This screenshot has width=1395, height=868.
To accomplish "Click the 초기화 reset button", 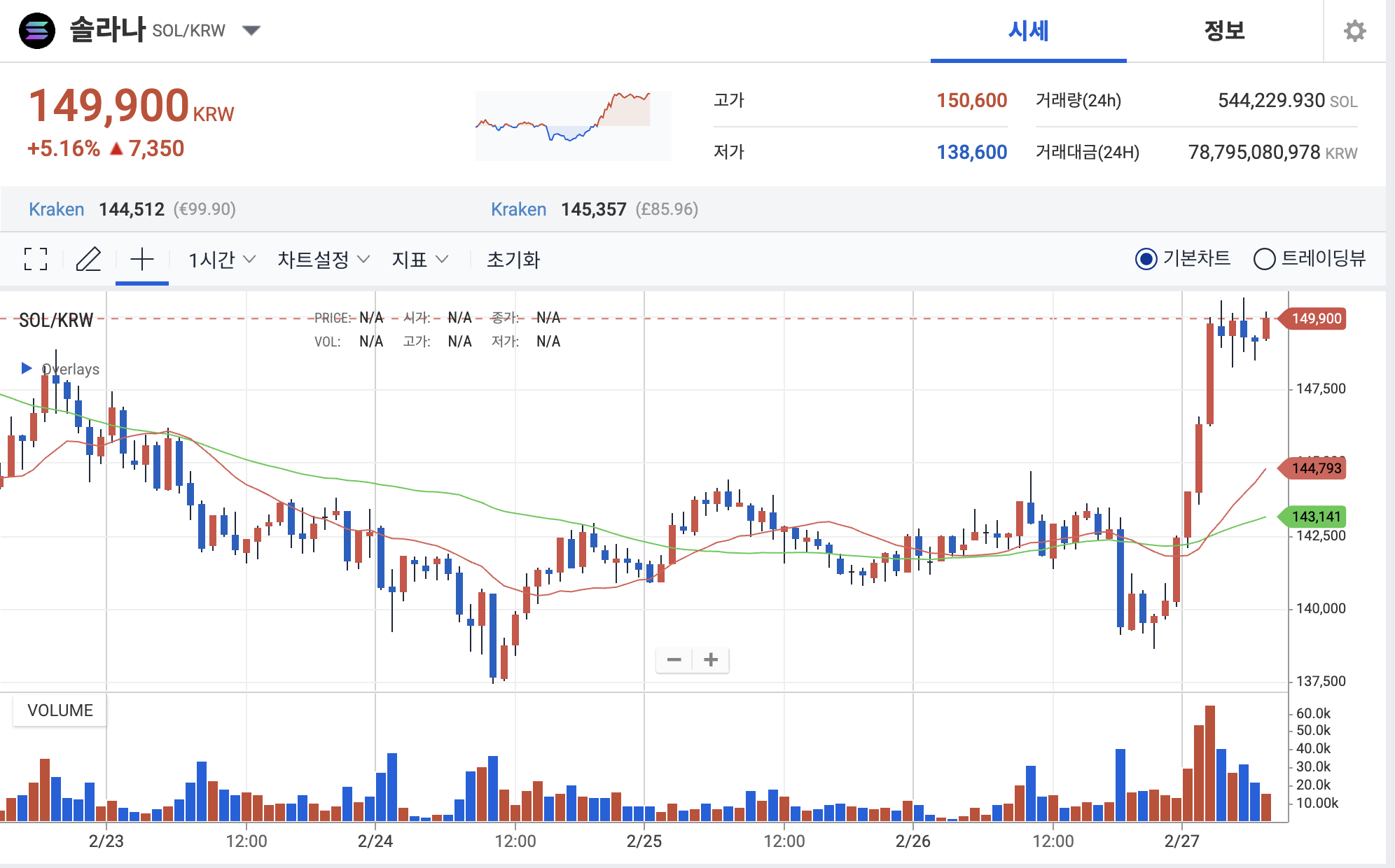I will click(513, 260).
